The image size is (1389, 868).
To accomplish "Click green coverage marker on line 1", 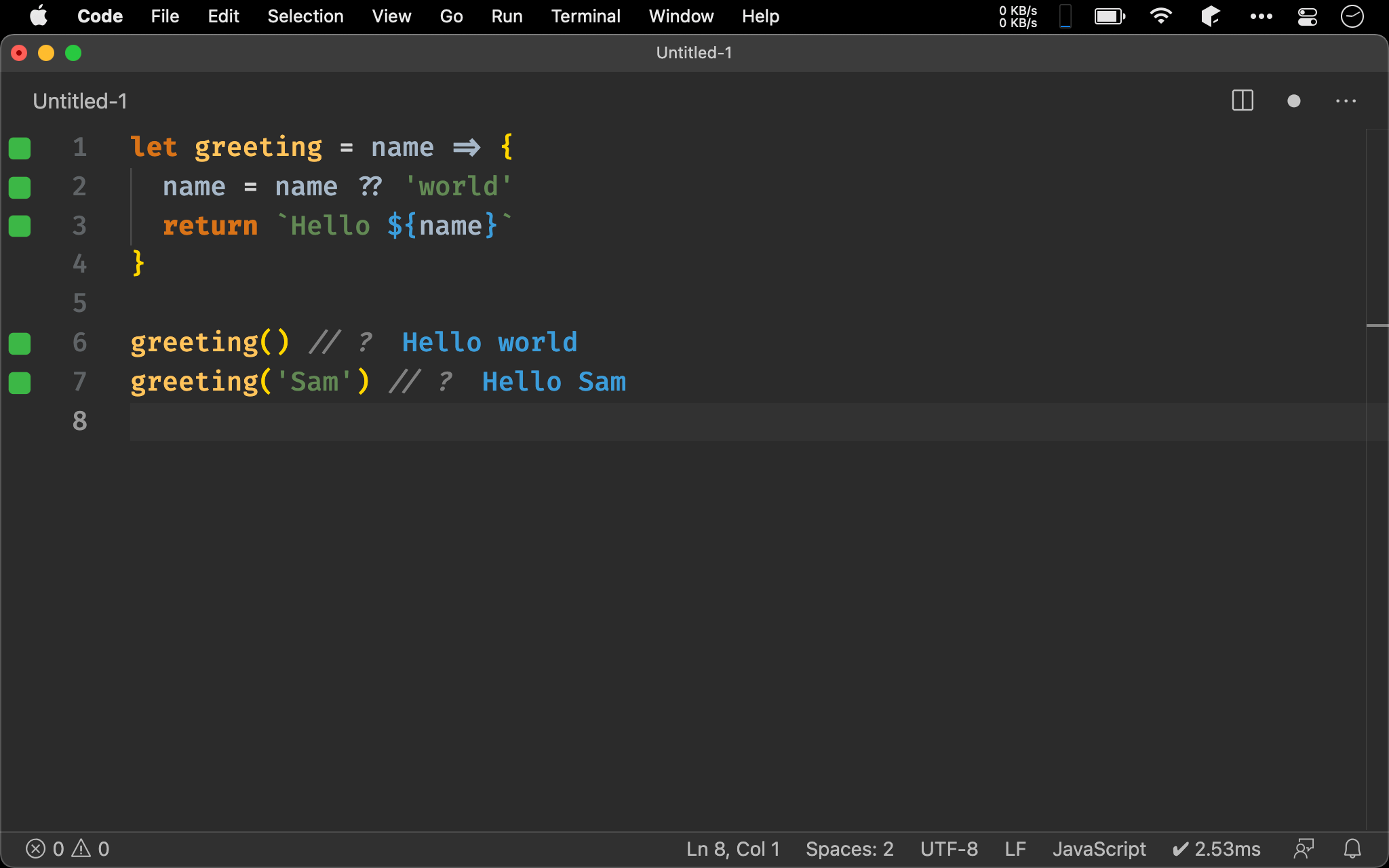I will [20, 148].
